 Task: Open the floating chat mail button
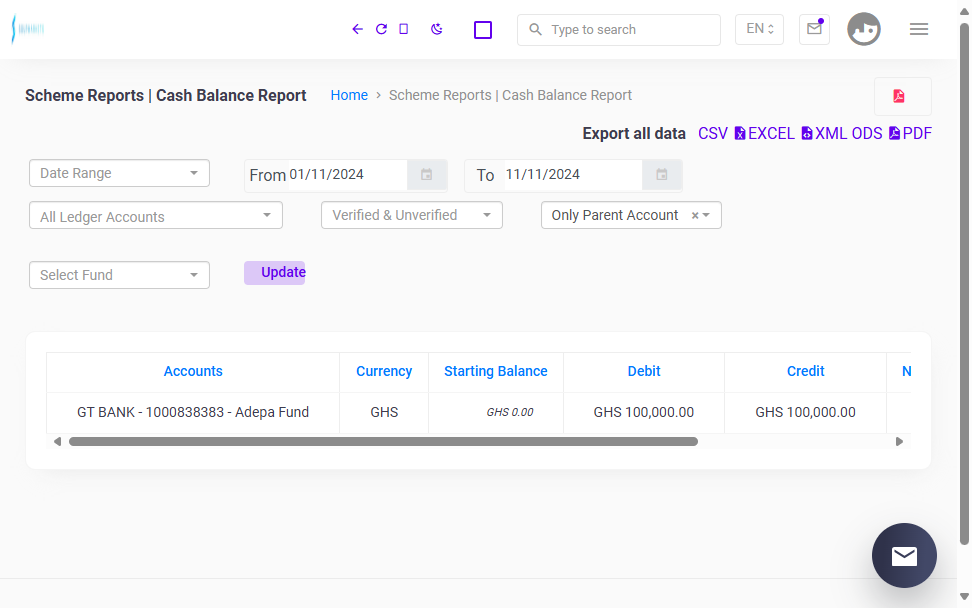(x=904, y=555)
